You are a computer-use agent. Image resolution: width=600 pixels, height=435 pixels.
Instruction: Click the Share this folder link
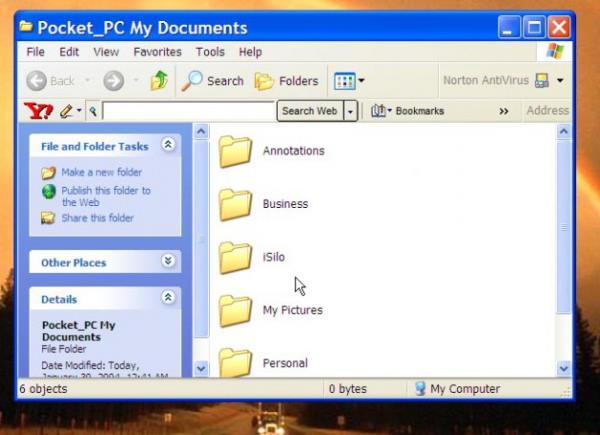[97, 218]
